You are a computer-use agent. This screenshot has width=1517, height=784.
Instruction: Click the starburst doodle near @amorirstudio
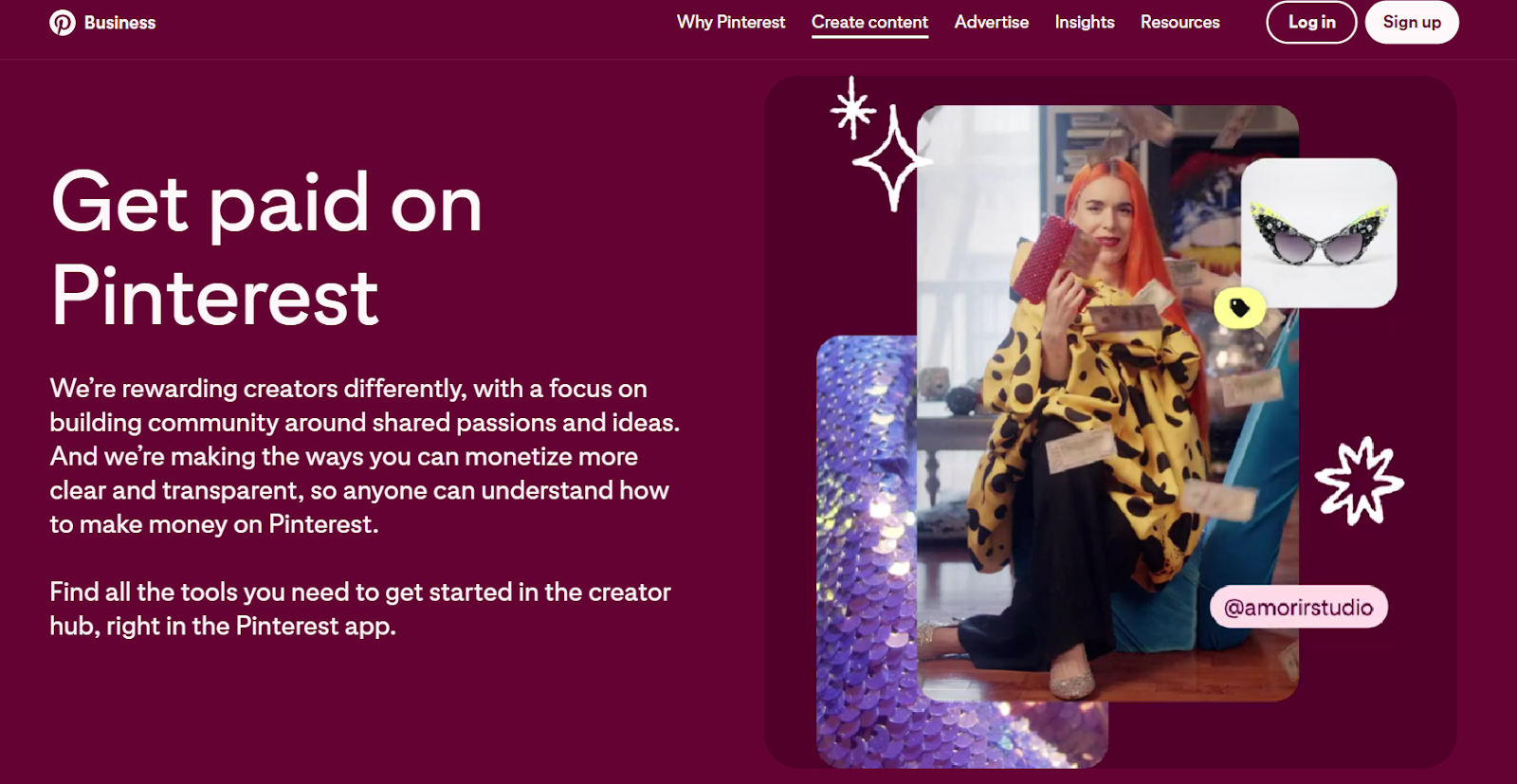click(x=1359, y=481)
